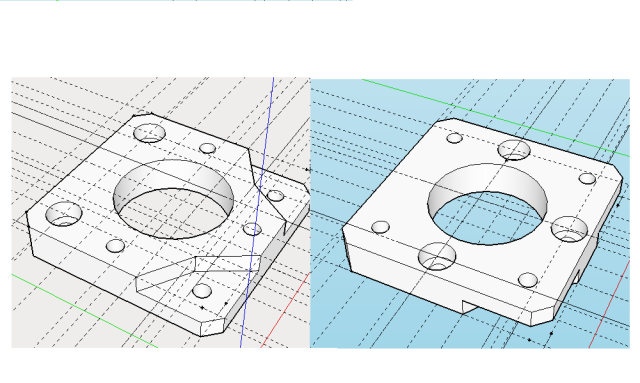This screenshot has width=640, height=383.
Task: Click the rectangular notch under the right model's front edge
Action: pos(472,306)
